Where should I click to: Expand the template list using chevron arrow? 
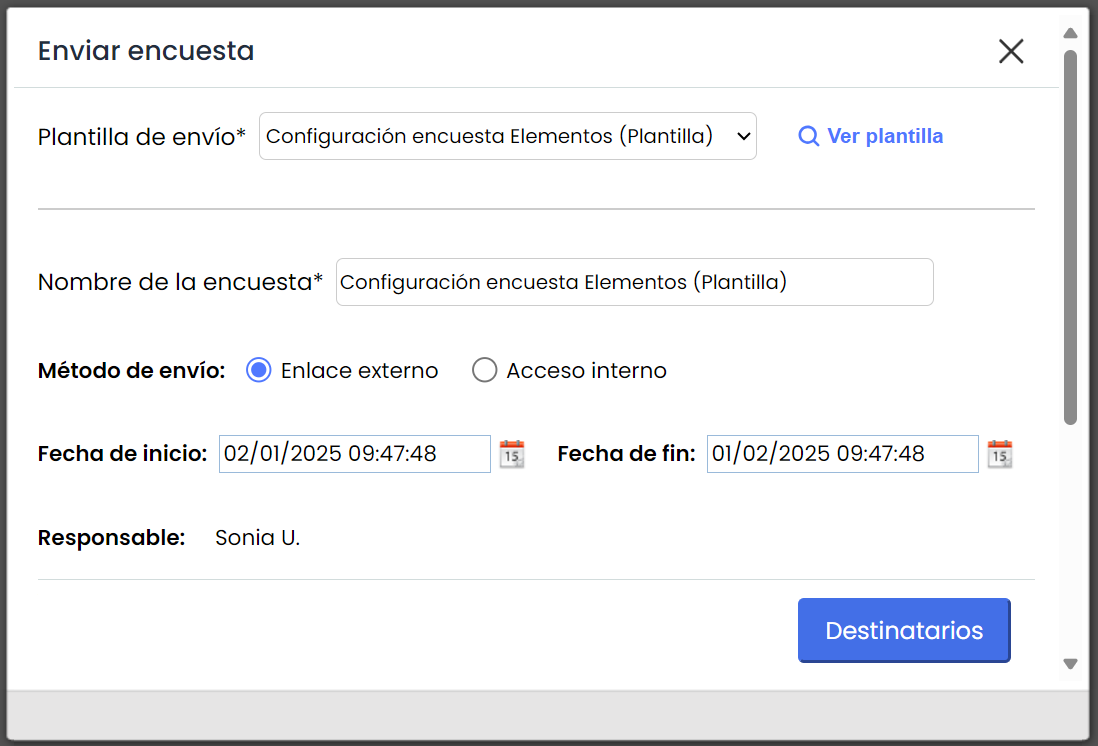click(x=743, y=137)
